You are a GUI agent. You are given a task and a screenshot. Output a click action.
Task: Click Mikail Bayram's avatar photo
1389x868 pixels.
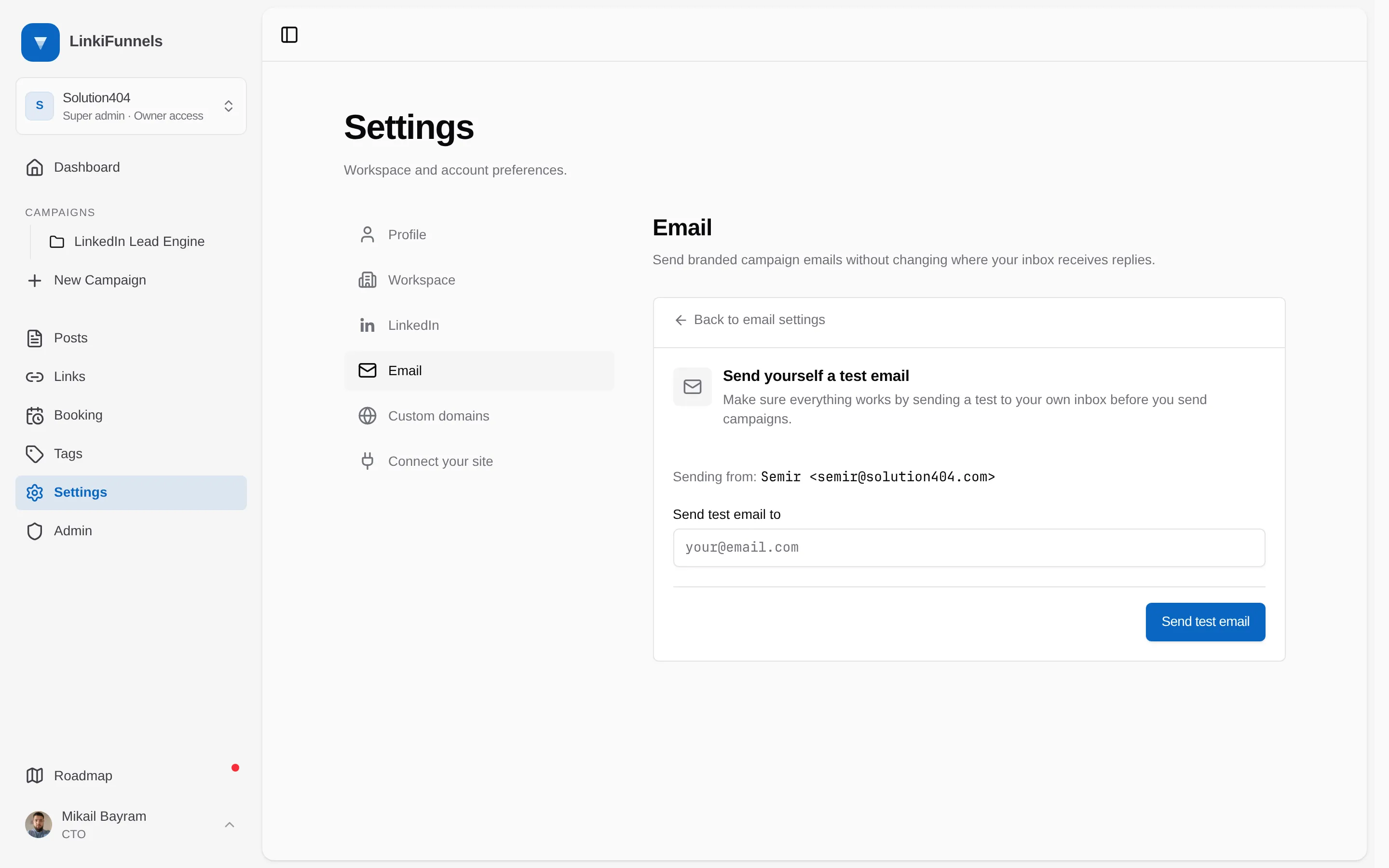click(x=39, y=825)
